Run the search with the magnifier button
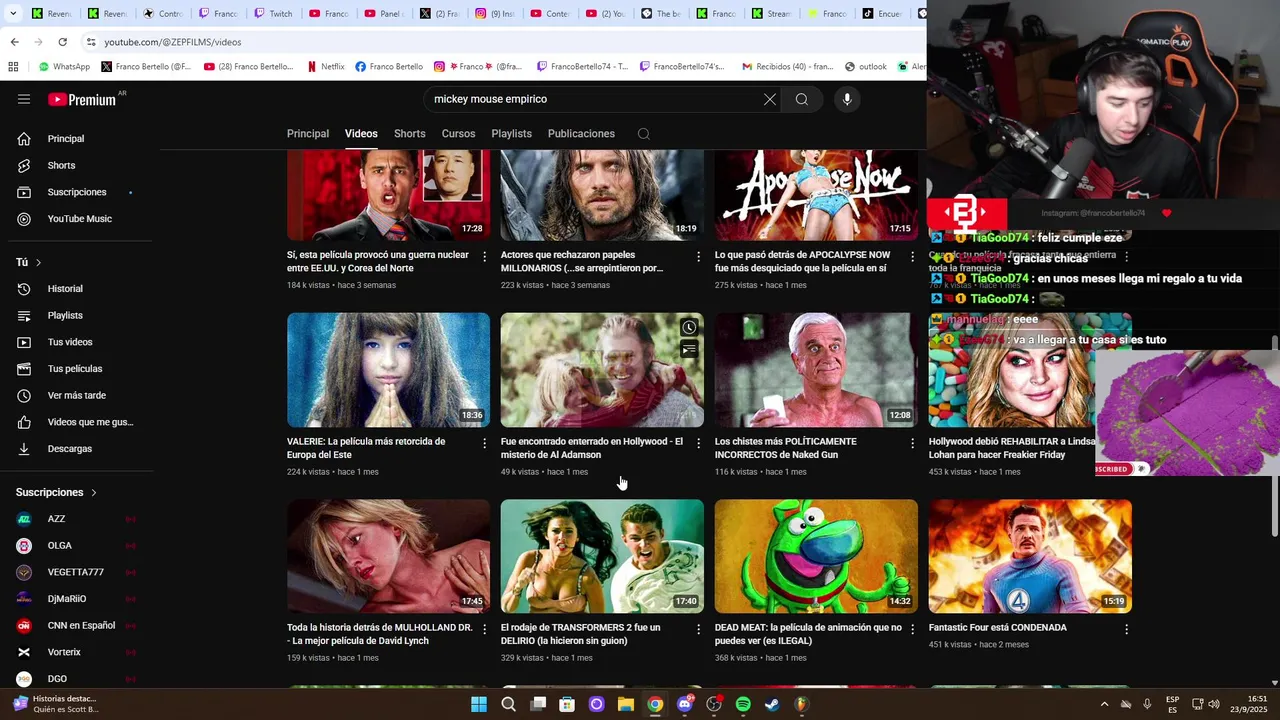Image resolution: width=1280 pixels, height=720 pixels. point(802,99)
